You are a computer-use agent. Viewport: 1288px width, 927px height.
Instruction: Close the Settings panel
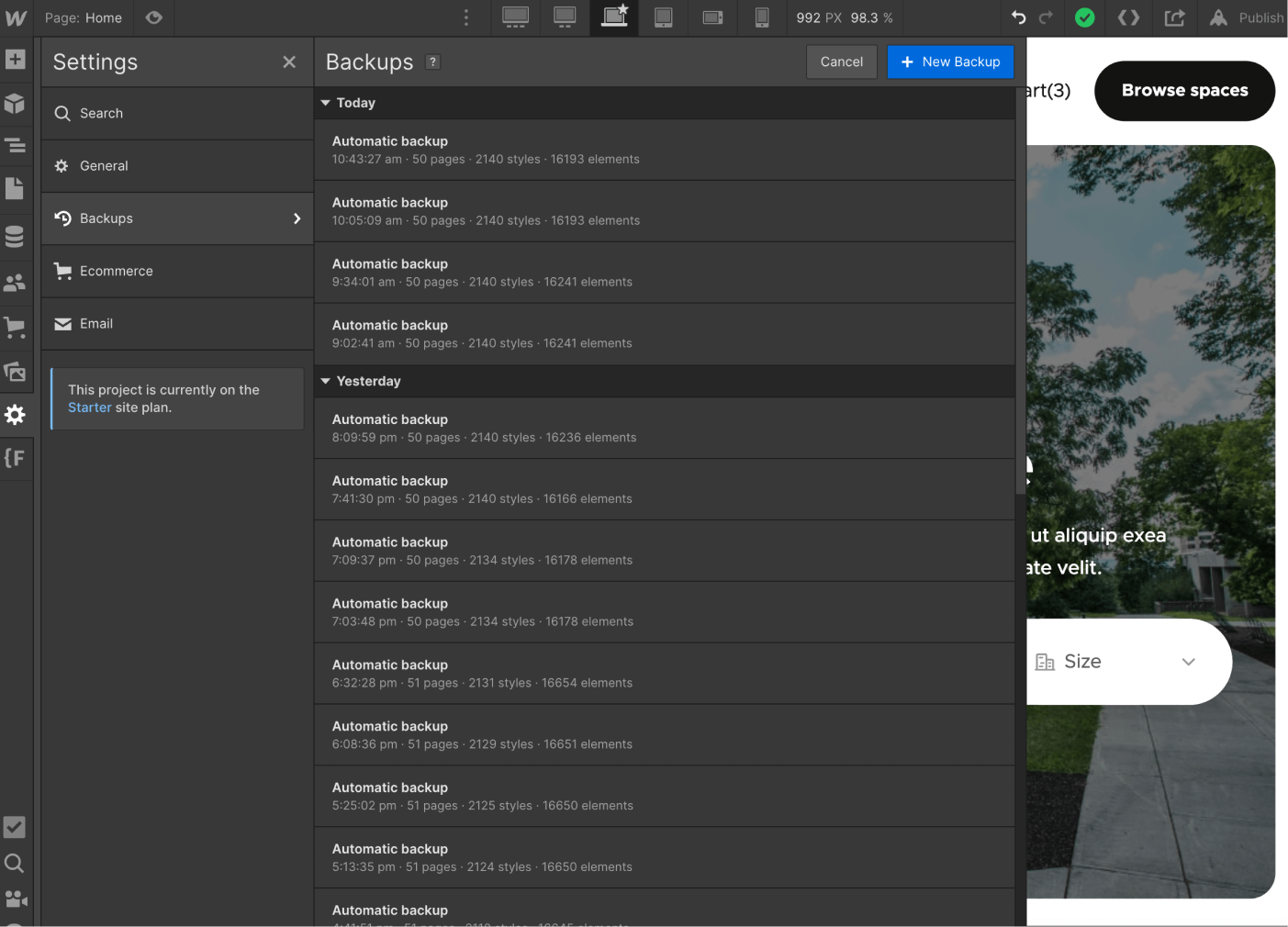[x=289, y=61]
